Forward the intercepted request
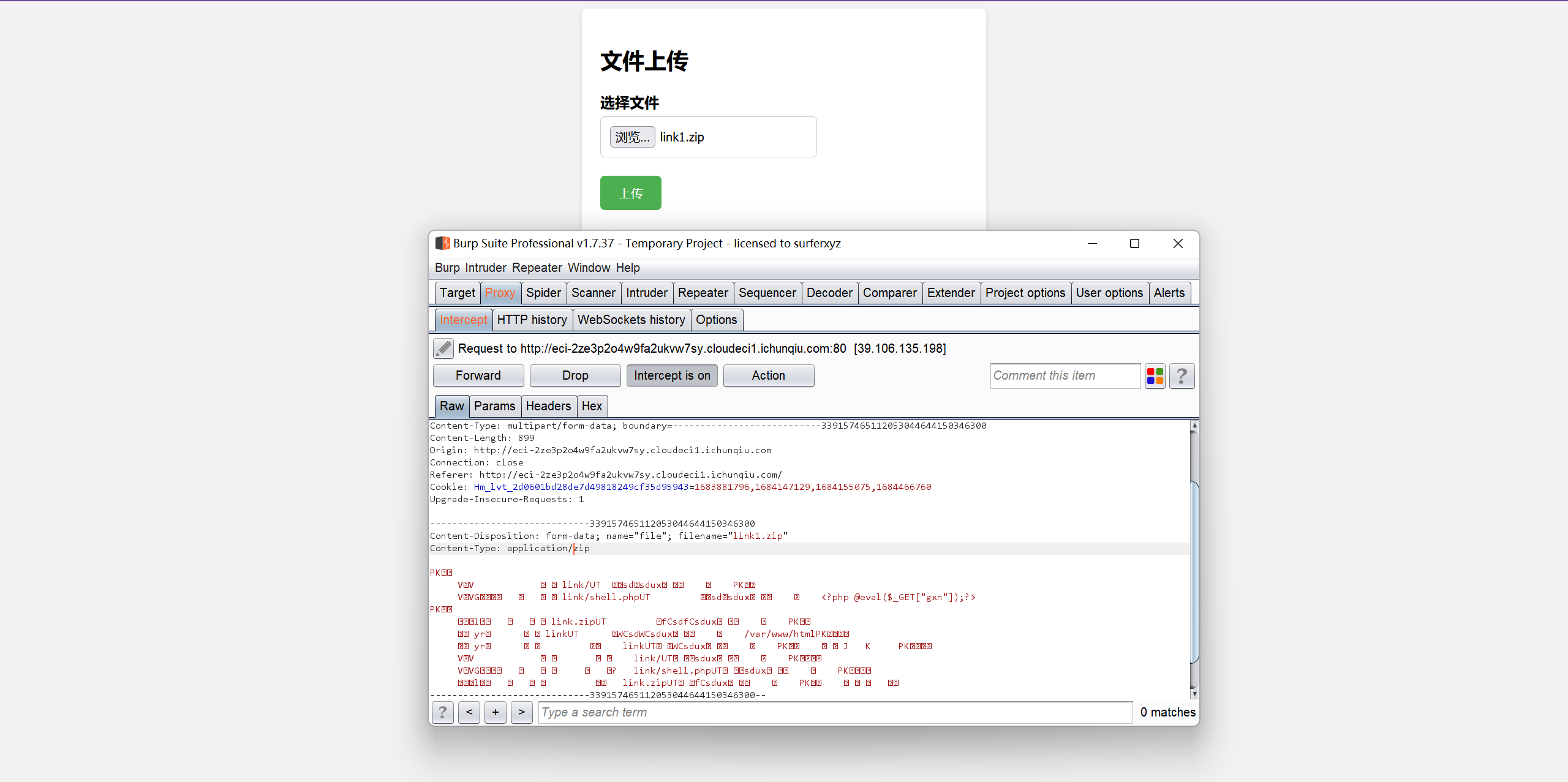Screen dimensions: 1568x782 pyautogui.click(x=478, y=375)
